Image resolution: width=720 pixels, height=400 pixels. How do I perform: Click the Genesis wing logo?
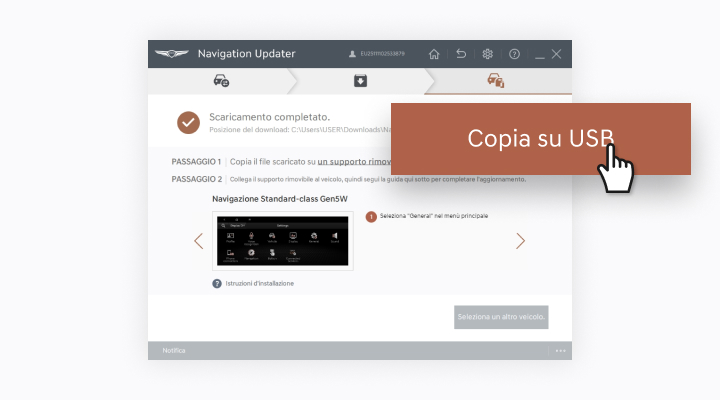172,54
